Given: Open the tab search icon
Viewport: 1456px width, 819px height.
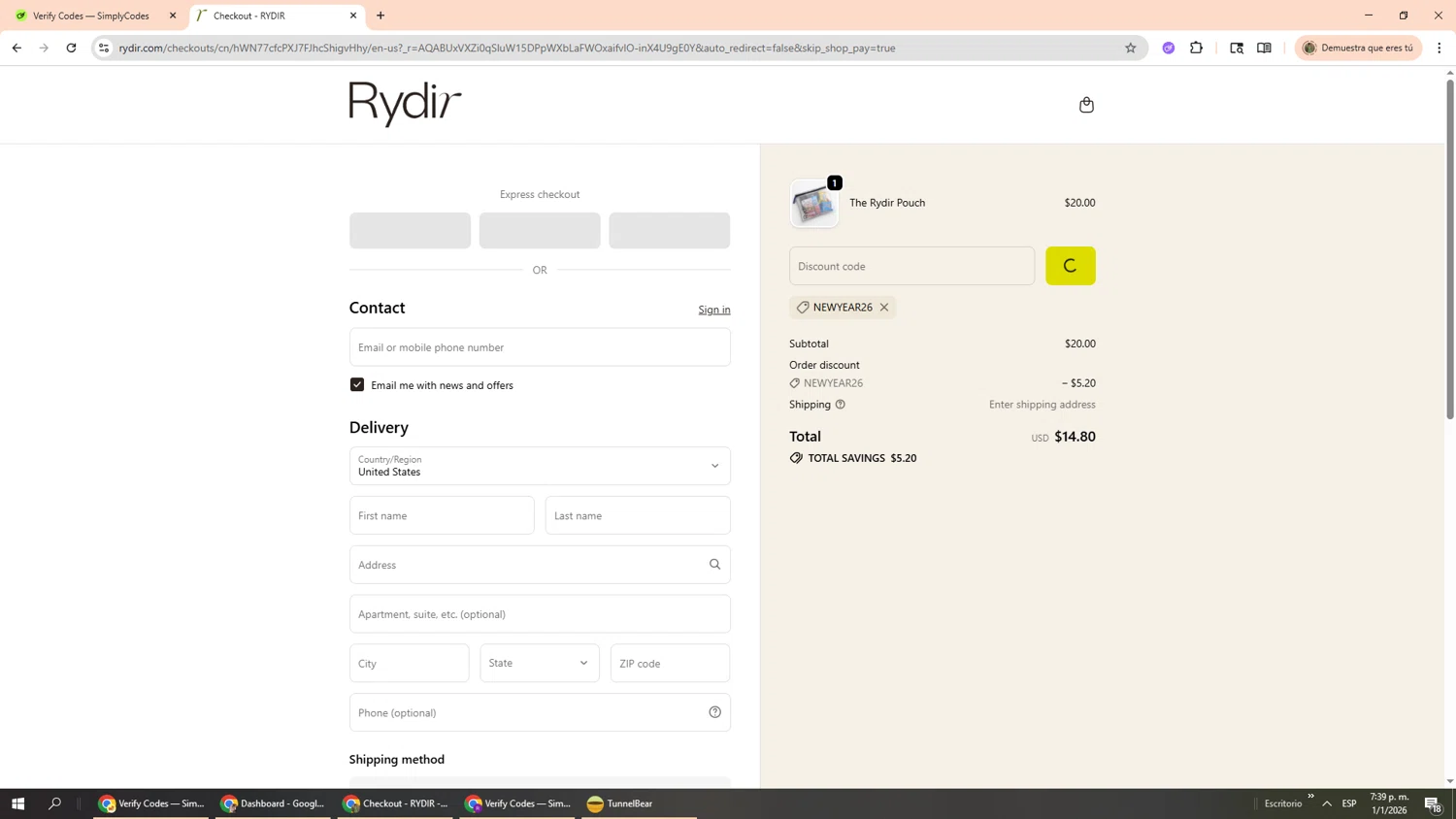Looking at the screenshot, I should (1237, 48).
